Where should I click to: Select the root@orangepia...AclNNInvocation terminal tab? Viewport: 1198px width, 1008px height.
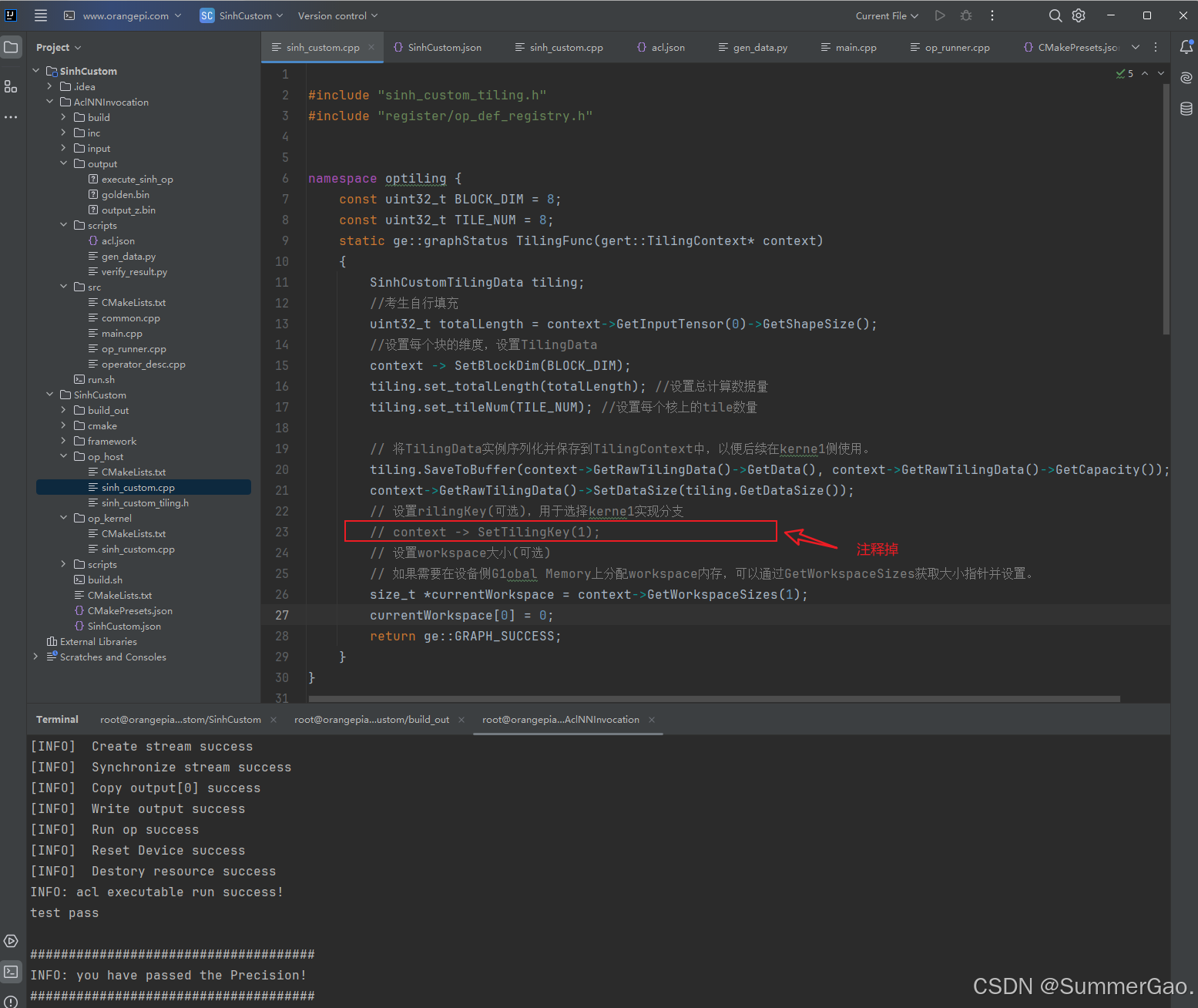[x=561, y=719]
